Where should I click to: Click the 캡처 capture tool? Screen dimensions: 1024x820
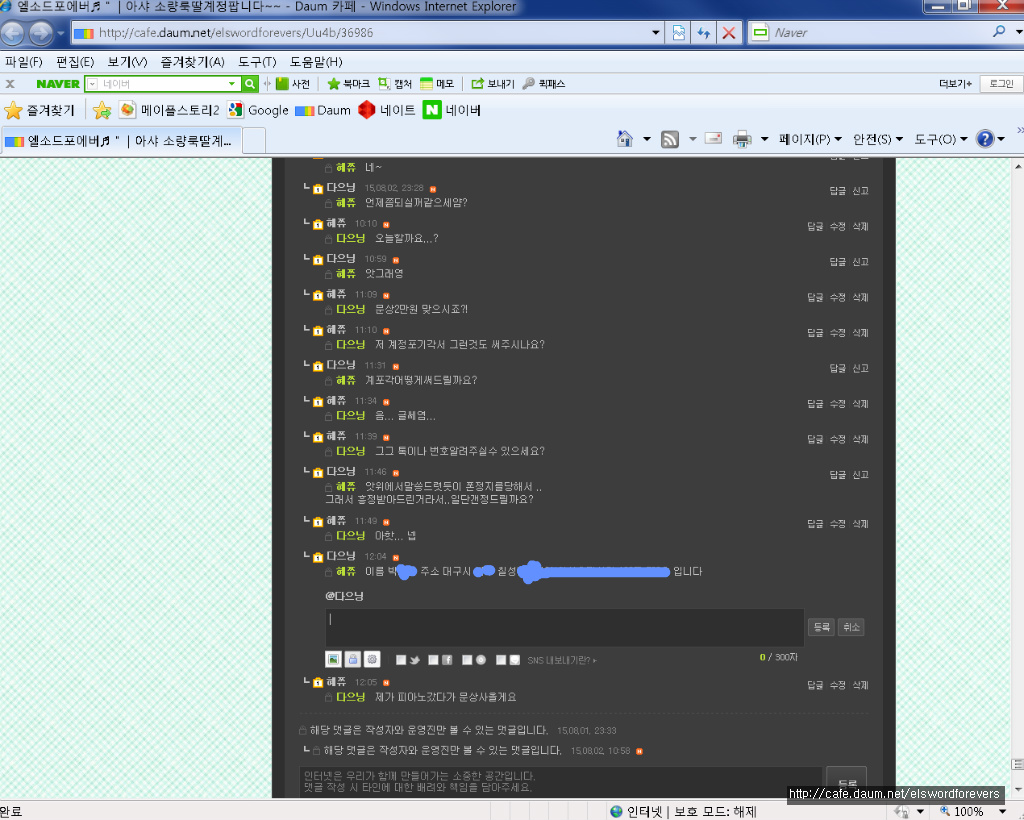(395, 84)
